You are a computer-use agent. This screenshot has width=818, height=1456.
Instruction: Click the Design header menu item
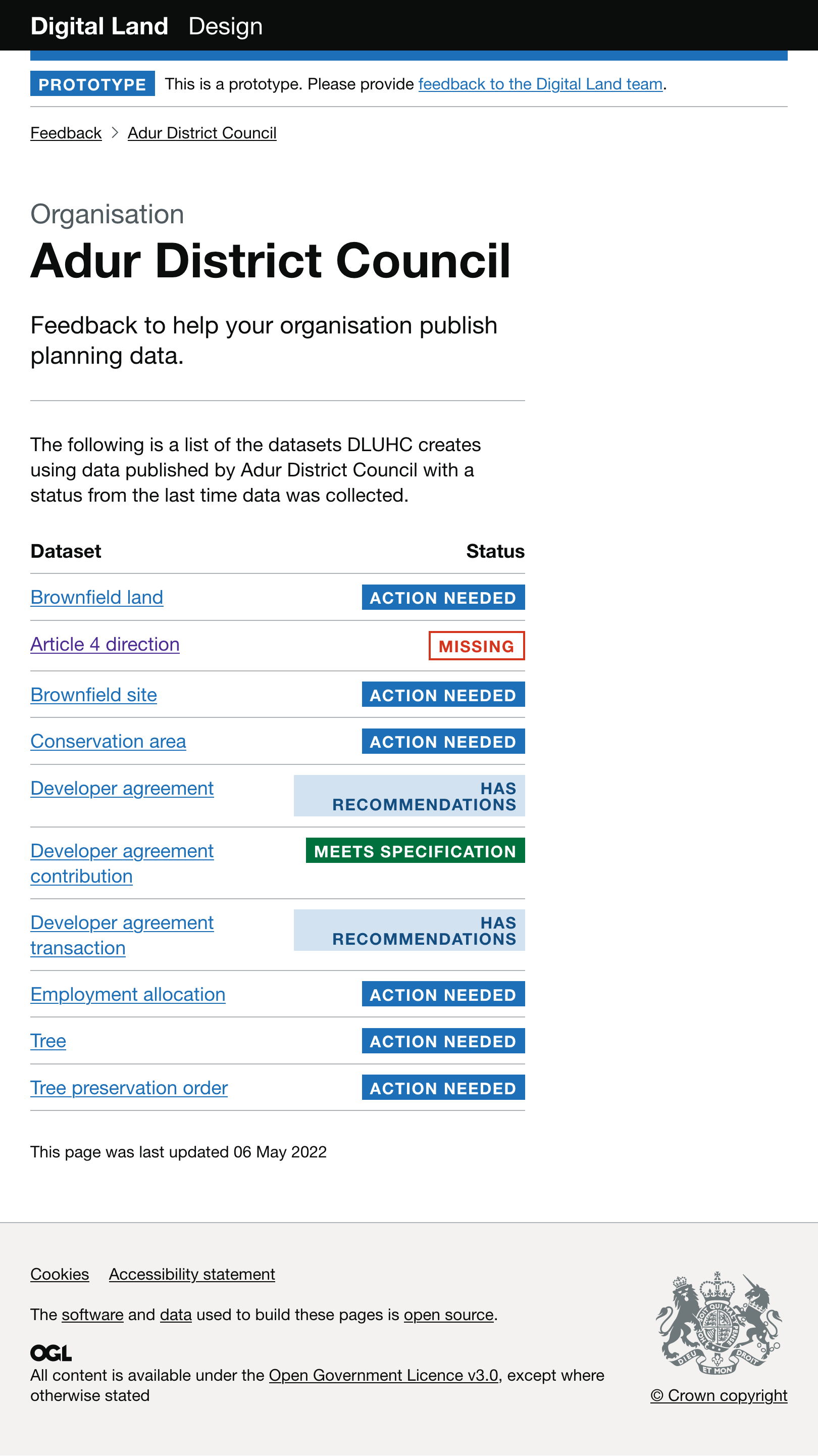coord(225,26)
